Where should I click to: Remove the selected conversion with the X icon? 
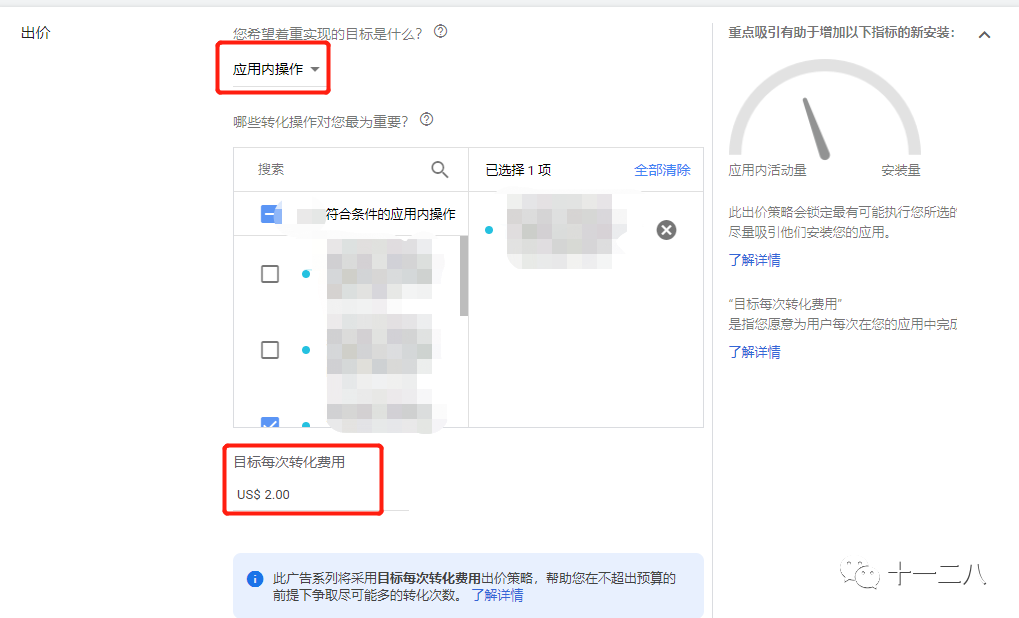pos(667,230)
